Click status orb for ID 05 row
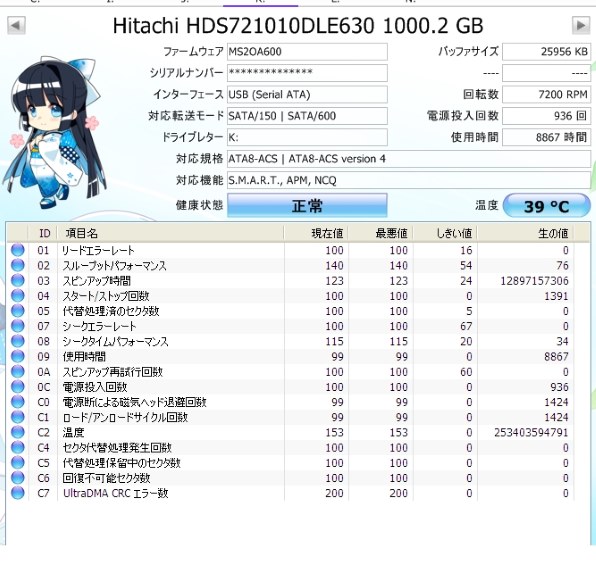The height and width of the screenshot is (583, 596). [x=17, y=311]
